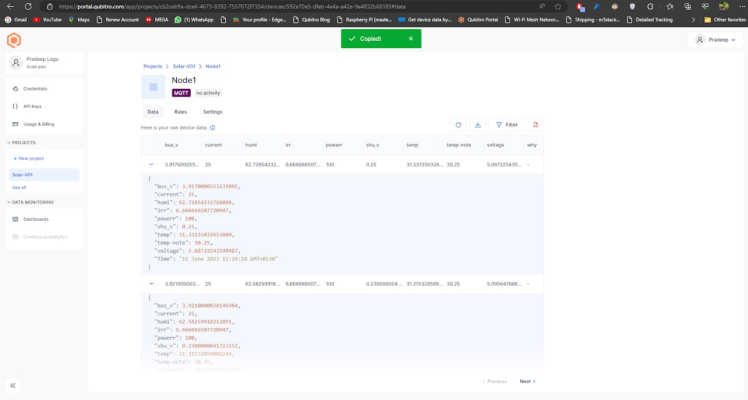Click the MQTT badge
The image size is (748, 400).
tap(181, 93)
